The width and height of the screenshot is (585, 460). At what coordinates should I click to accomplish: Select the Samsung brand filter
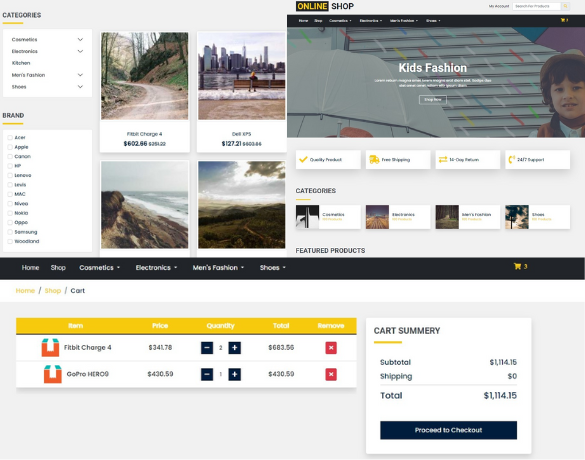pos(10,232)
